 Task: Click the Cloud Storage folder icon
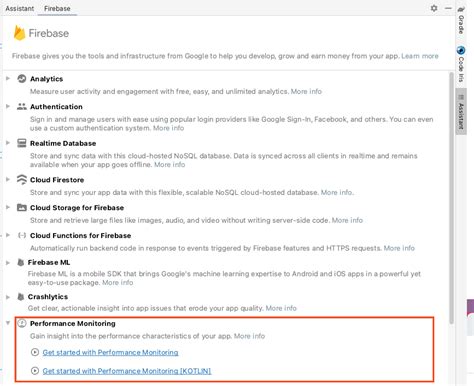tap(22, 207)
